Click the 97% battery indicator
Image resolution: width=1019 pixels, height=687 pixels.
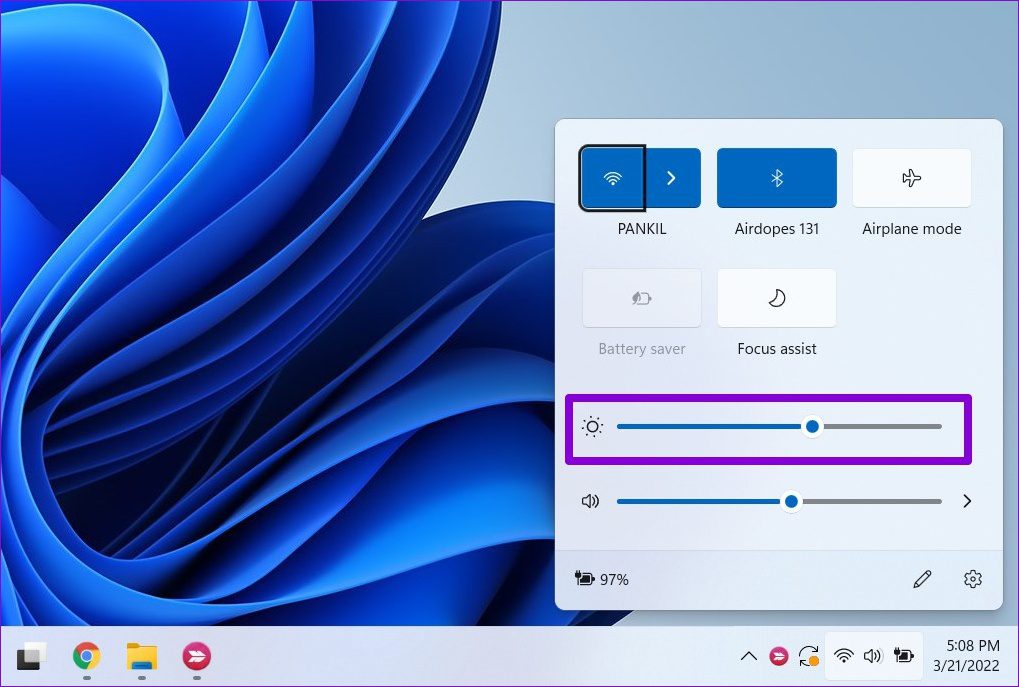click(602, 579)
